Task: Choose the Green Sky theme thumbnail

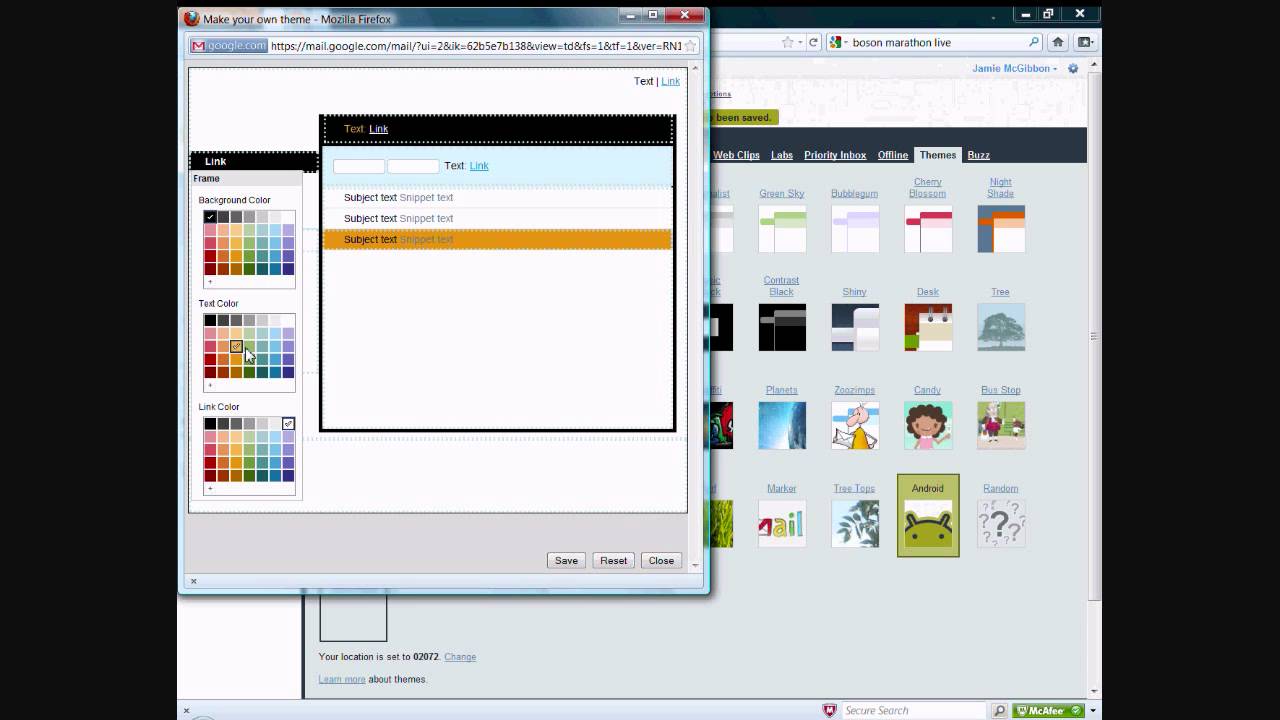Action: click(782, 229)
